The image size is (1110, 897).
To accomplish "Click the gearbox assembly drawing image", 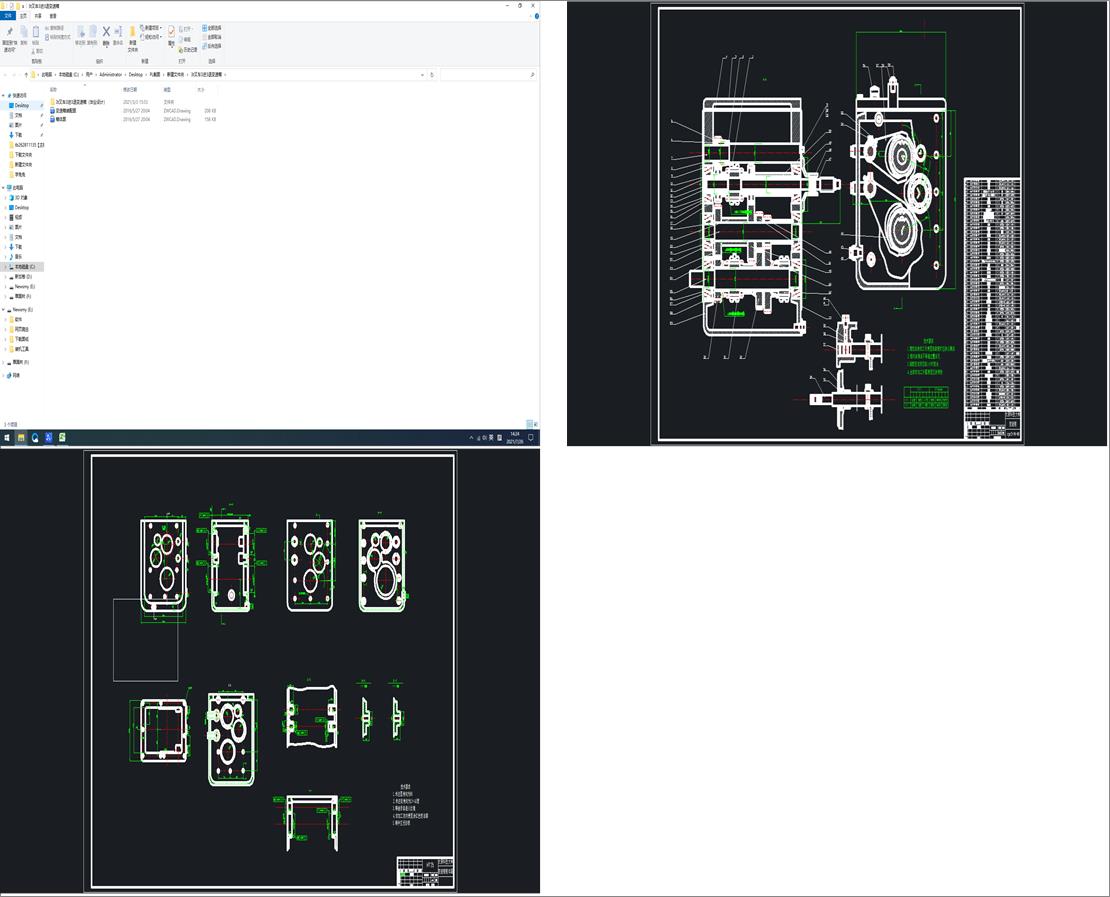I will 837,224.
